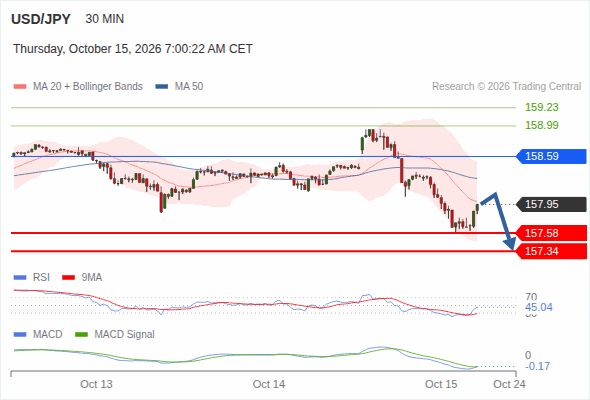Viewport: 590px width, 400px height.
Task: Click the RSI value 45.04
Action: click(539, 307)
